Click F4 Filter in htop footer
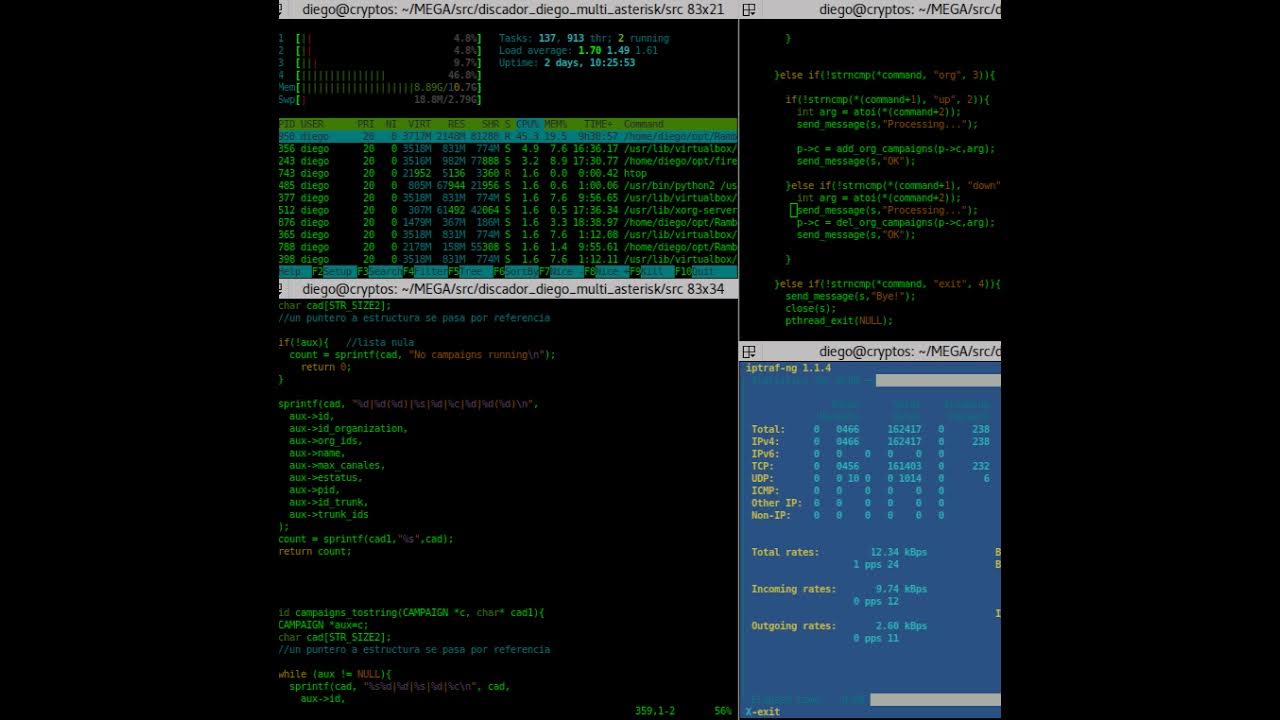The height and width of the screenshot is (720, 1280). [x=427, y=271]
